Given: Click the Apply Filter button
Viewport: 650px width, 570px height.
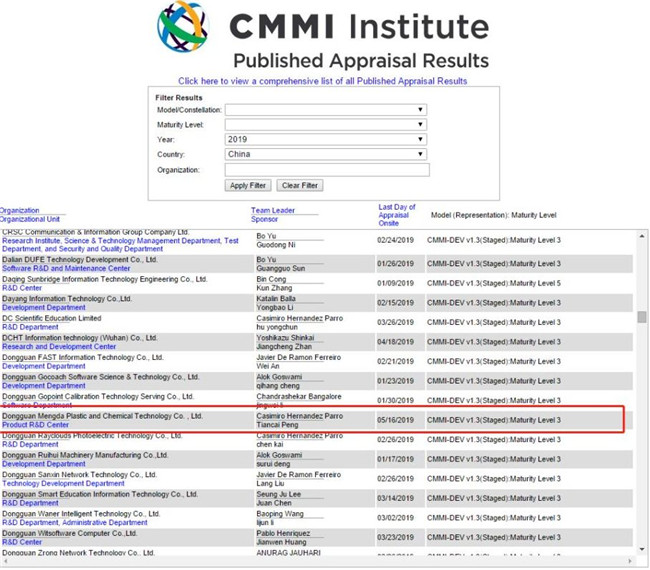Looking at the screenshot, I should coord(248,185).
